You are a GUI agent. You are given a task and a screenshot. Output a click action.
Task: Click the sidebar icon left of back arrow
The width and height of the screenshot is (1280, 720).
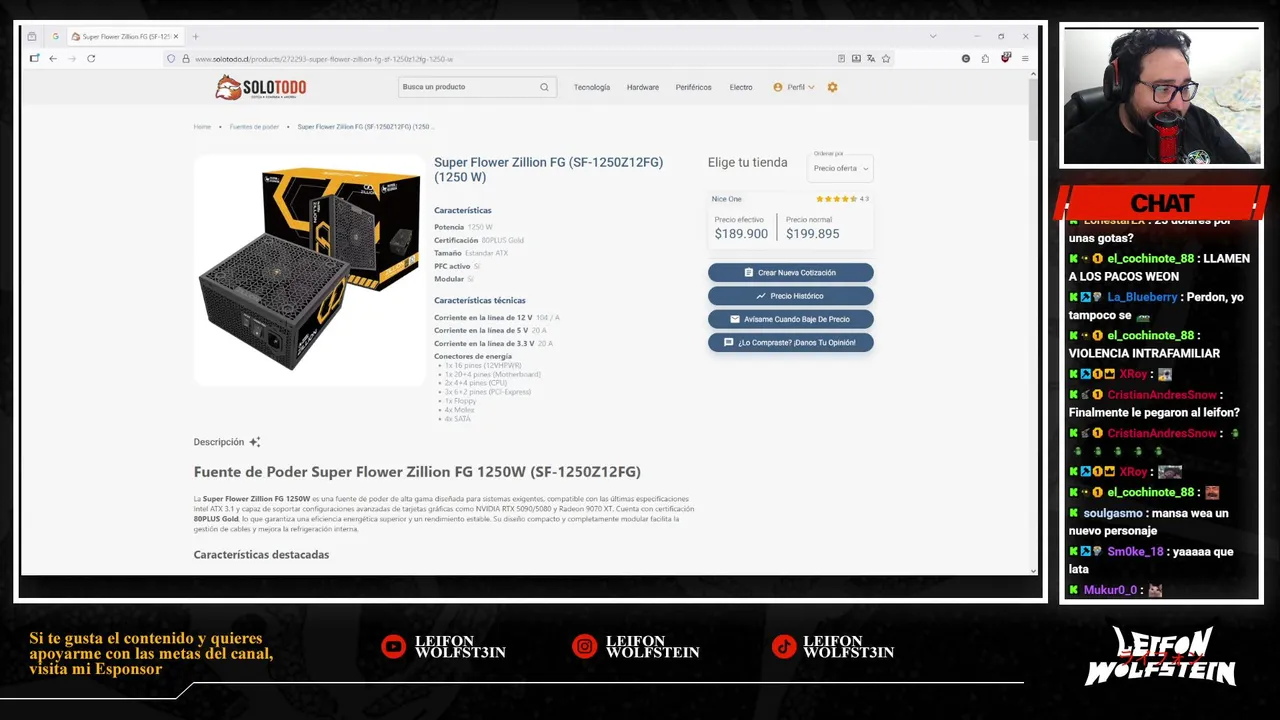click(34, 59)
